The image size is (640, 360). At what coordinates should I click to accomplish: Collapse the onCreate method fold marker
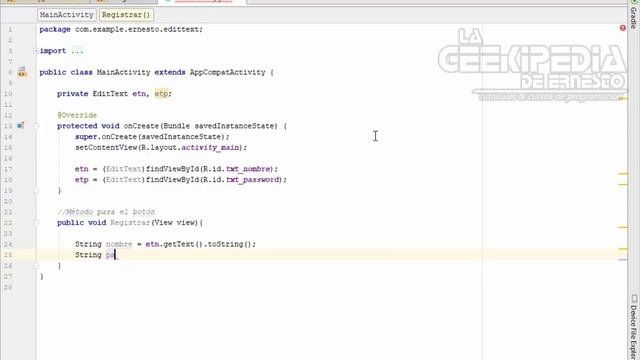point(36,126)
